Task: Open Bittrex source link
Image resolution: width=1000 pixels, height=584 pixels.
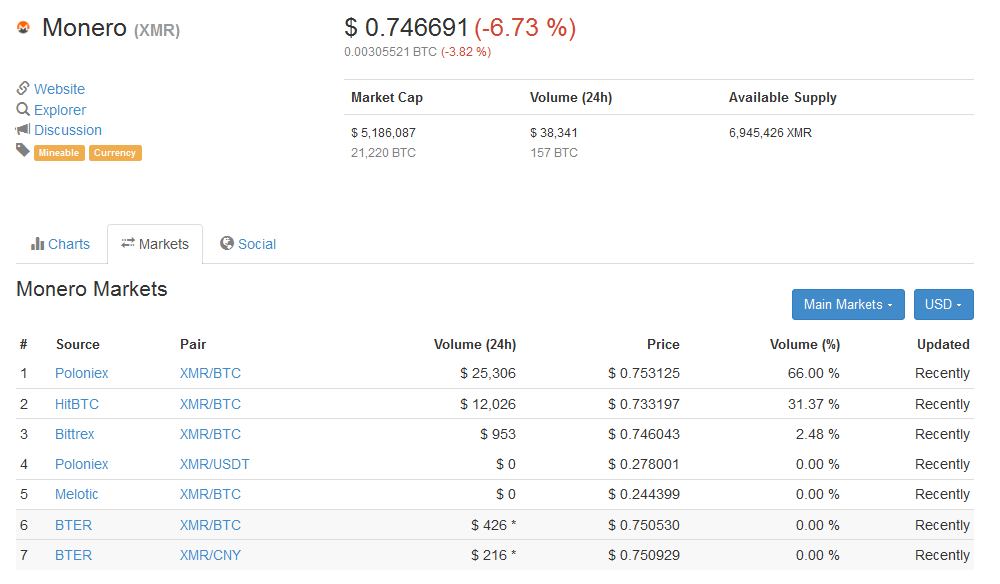Action: click(x=75, y=434)
